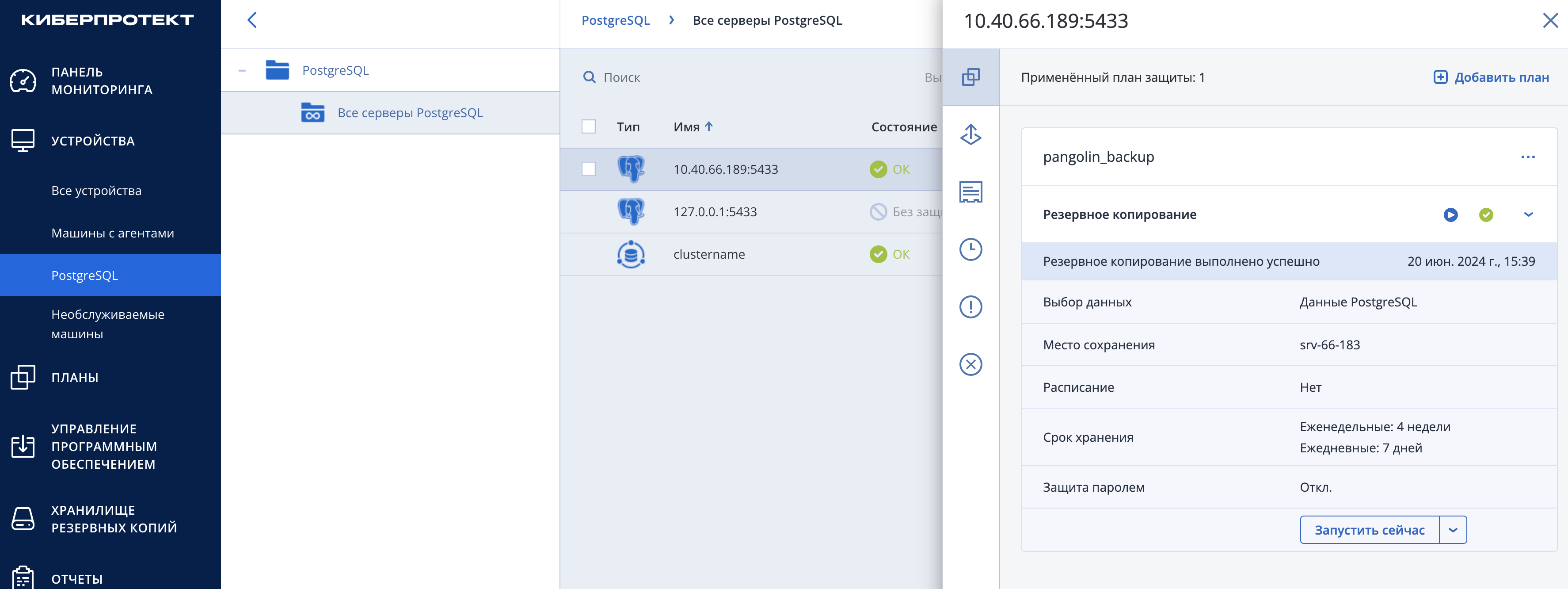1568x589 pixels.
Task: Click the cluster icon for clustername
Action: (631, 254)
